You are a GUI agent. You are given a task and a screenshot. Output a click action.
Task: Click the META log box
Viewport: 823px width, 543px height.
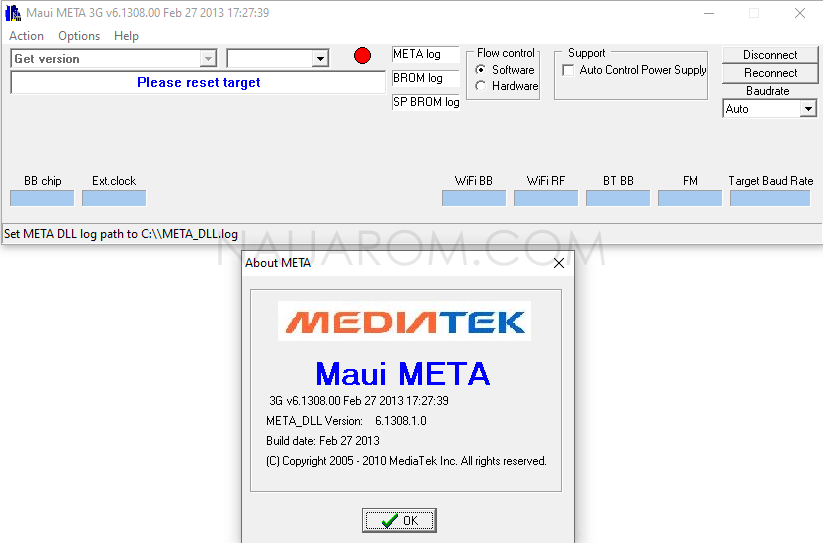click(426, 54)
